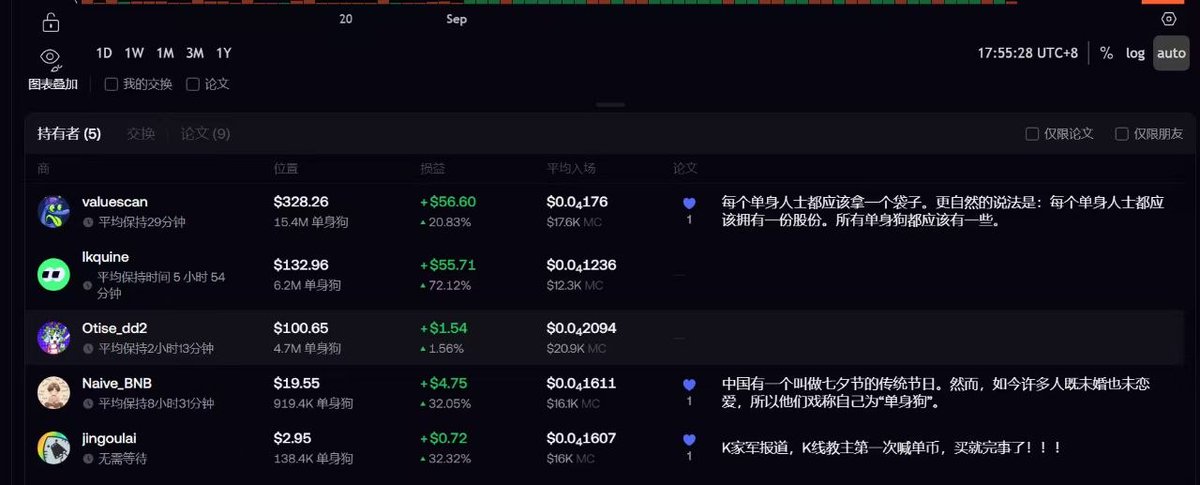The width and height of the screenshot is (1200, 485).
Task: Switch to 论文 (9) tab
Action: click(206, 133)
